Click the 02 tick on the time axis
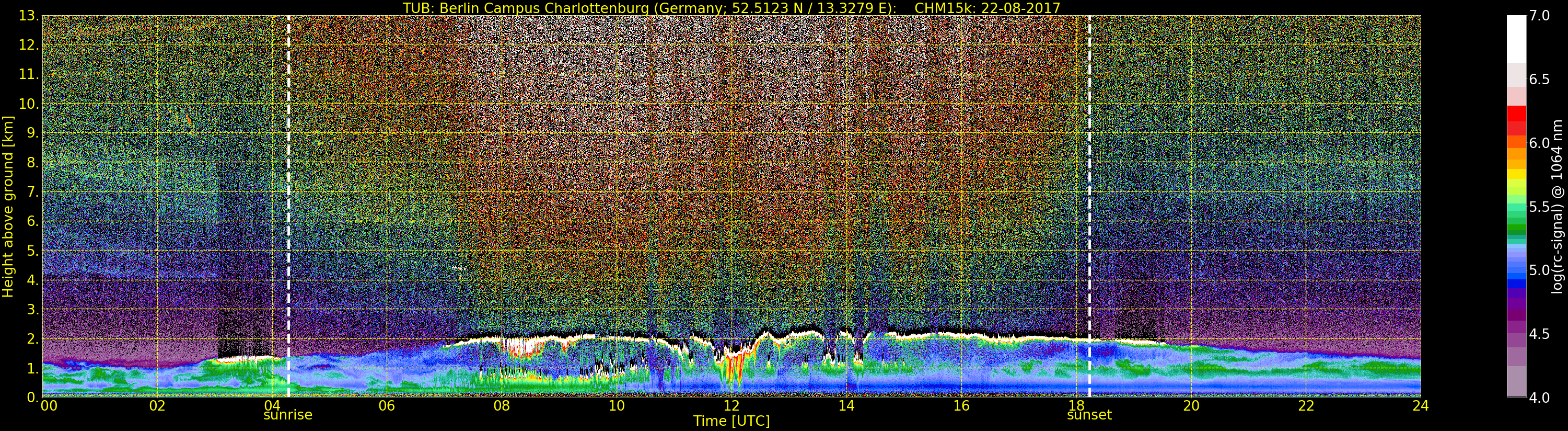Screen dimensions: 1568x431 157,406
